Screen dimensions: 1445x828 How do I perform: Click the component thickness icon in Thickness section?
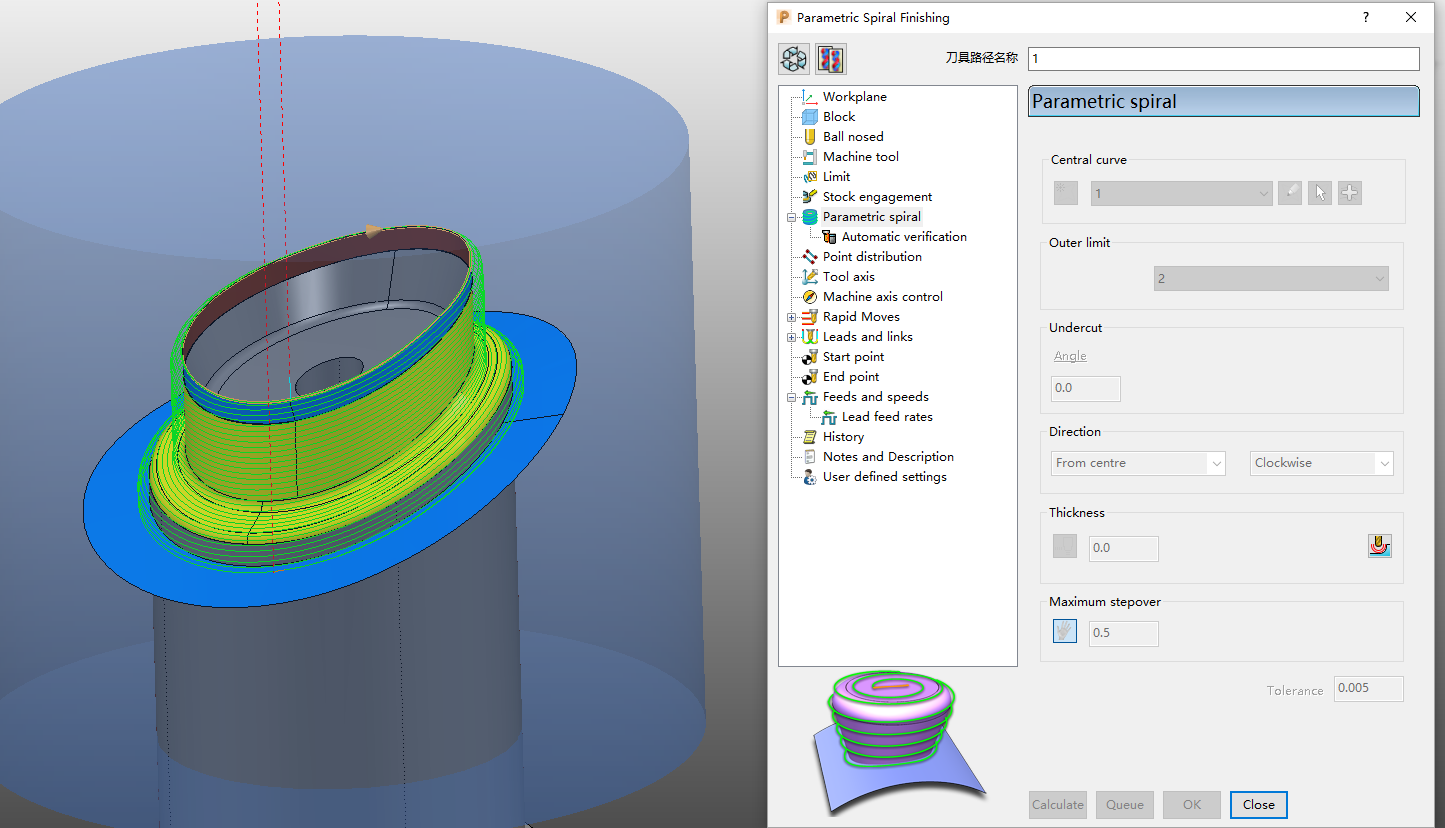point(1380,545)
